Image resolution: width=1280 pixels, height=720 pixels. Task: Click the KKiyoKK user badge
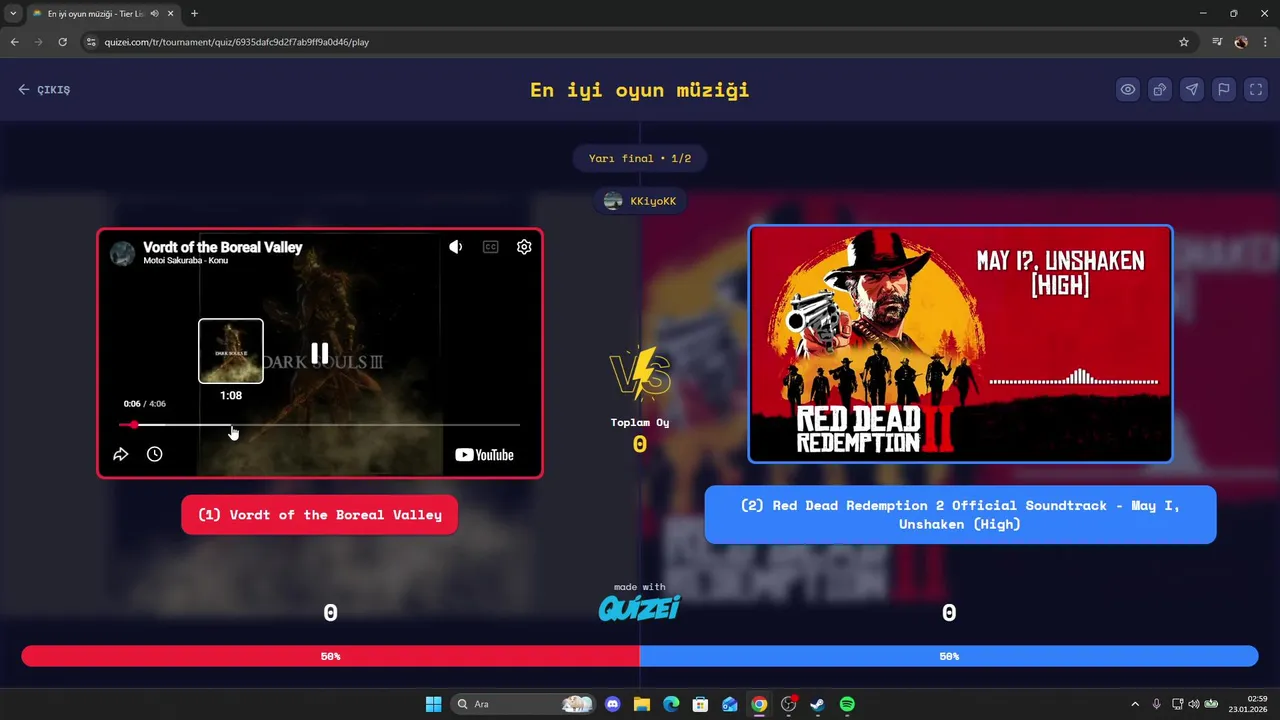click(640, 201)
